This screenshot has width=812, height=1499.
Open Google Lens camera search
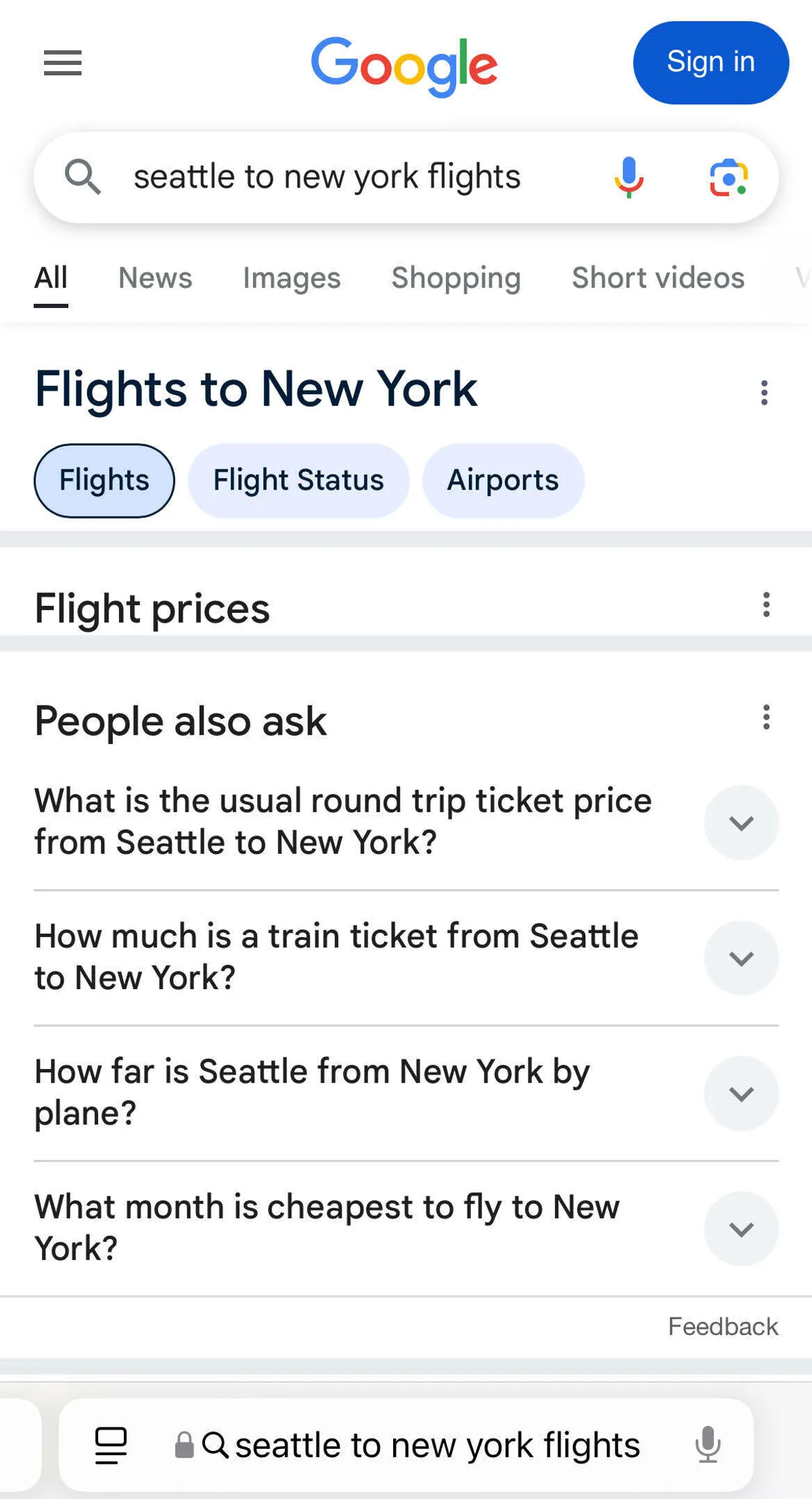pos(728,177)
